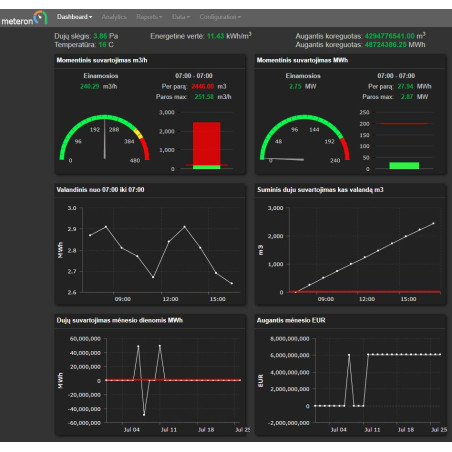Click the Momentinis suvartojimas MWh panel title
This screenshot has height=452, width=452.
coord(302,60)
